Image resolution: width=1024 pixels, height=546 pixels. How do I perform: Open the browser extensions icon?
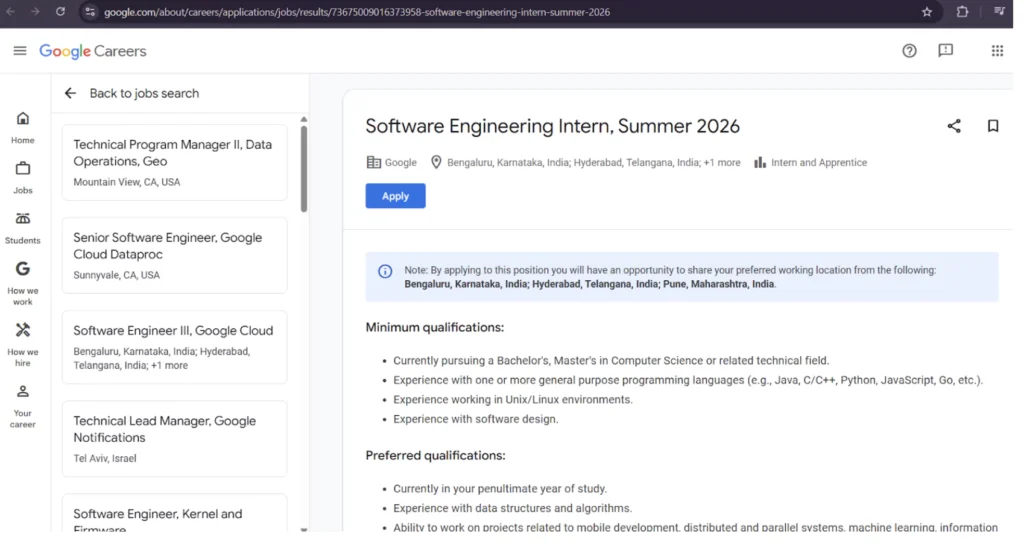click(962, 12)
